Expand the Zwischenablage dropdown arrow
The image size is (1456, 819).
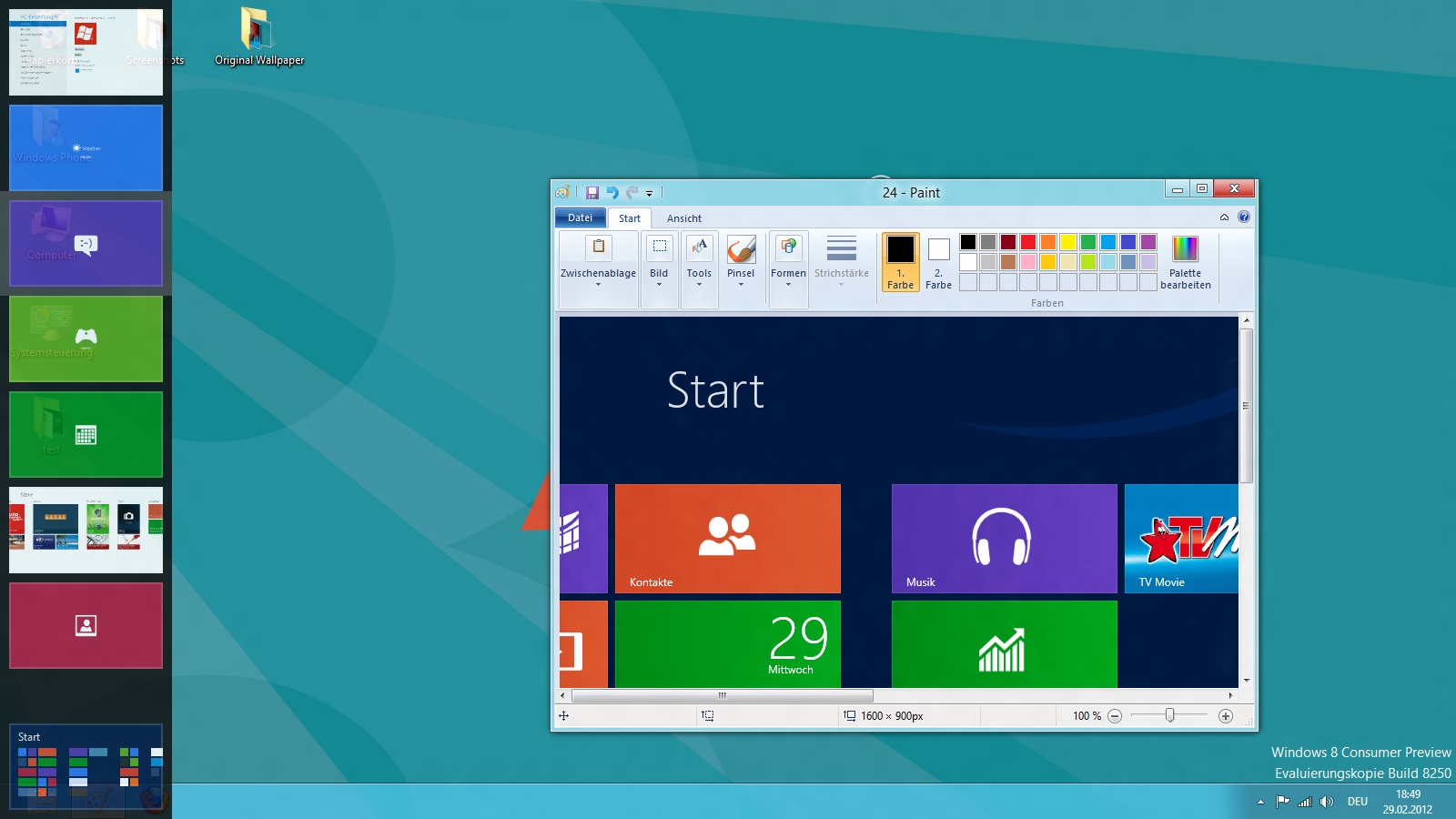click(598, 285)
